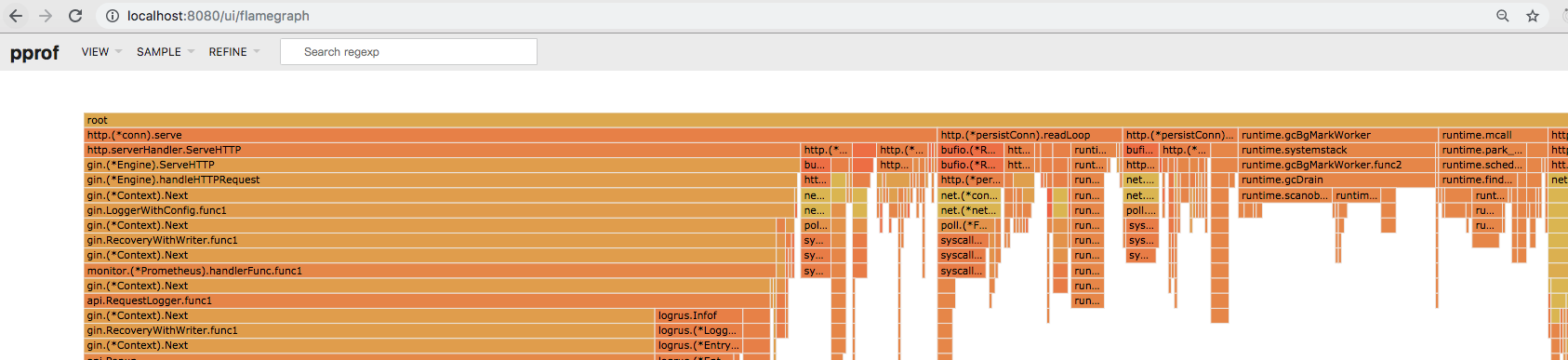The width and height of the screenshot is (1568, 360).
Task: Click the zoom magnifier icon in address bar
Action: pyautogui.click(x=1502, y=16)
